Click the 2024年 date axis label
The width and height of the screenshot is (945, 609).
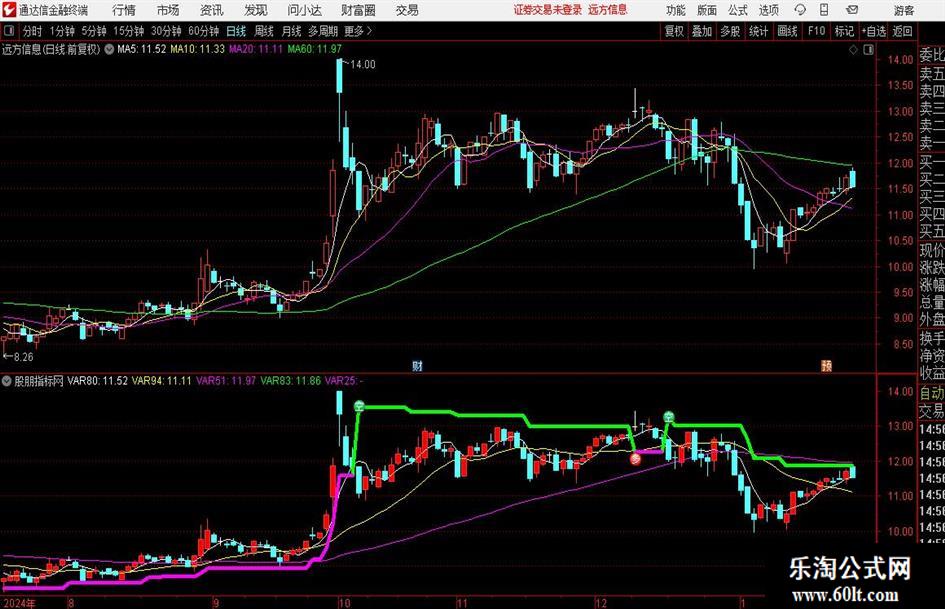[x=19, y=603]
